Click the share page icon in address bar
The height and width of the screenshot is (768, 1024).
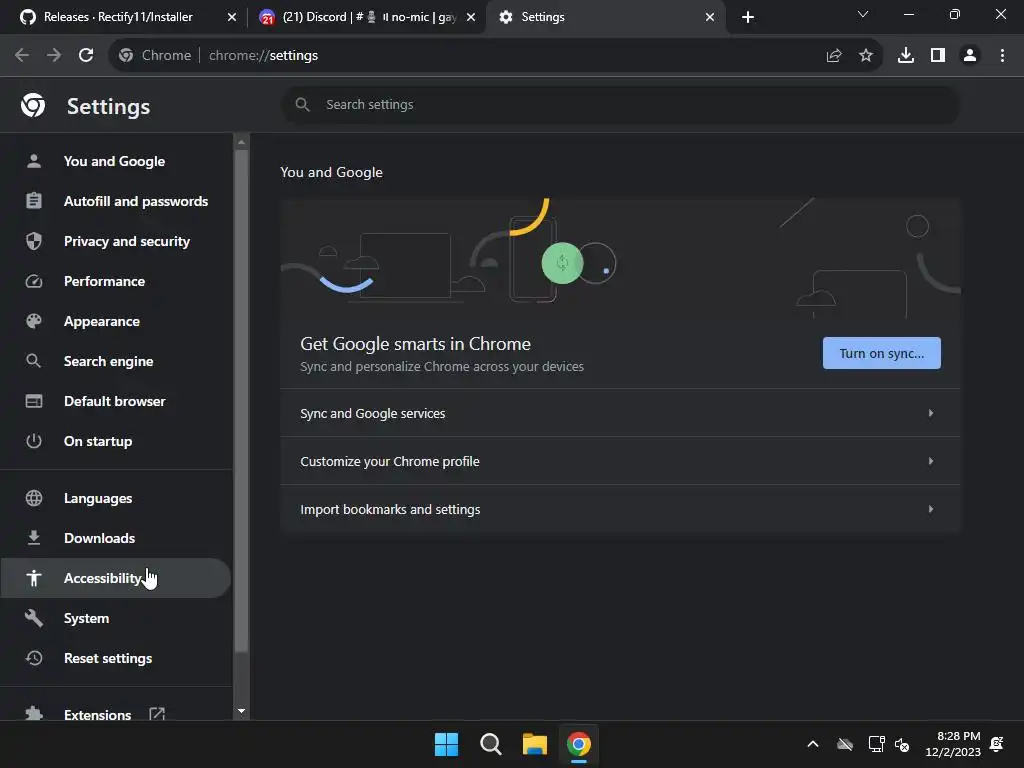coord(834,56)
